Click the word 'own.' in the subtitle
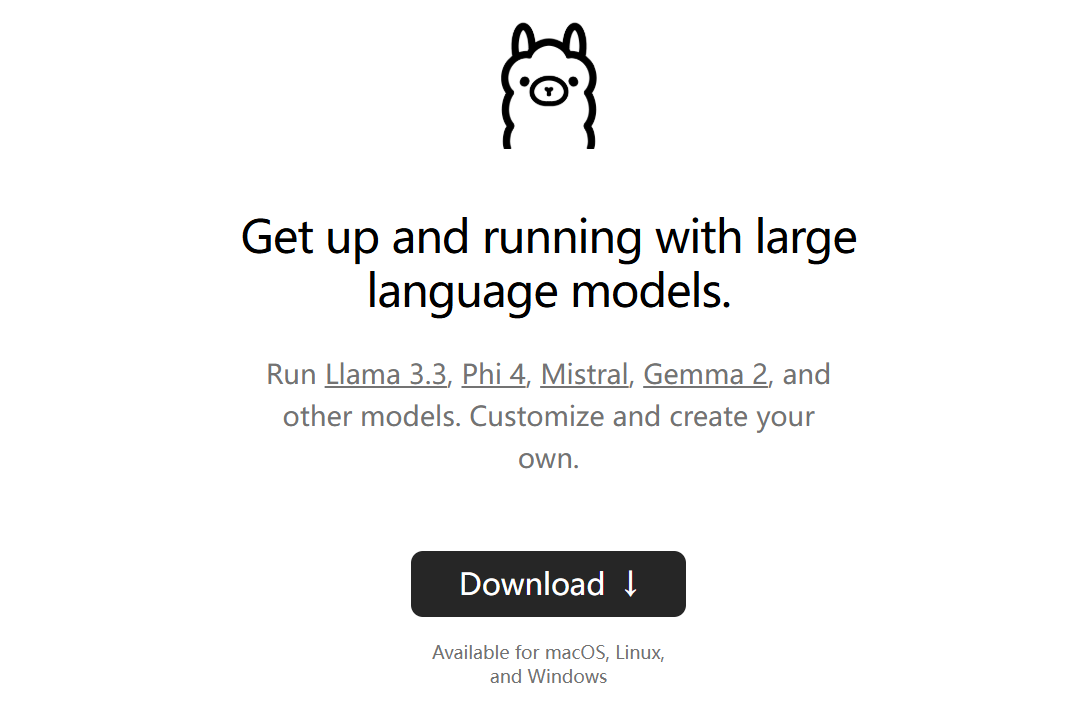Viewport: 1069px width, 708px height. pyautogui.click(x=549, y=459)
